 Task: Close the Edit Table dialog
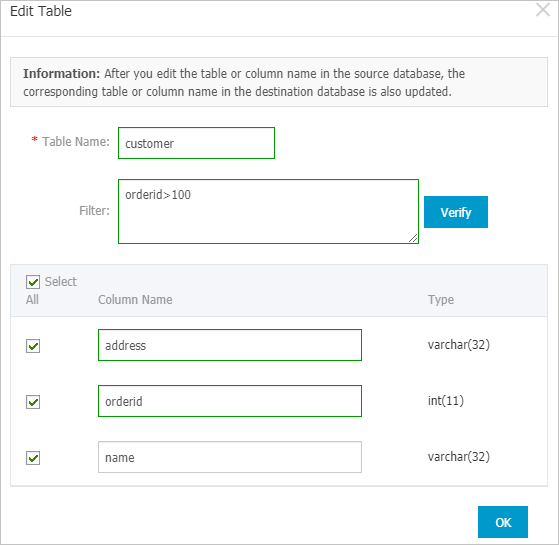(543, 10)
